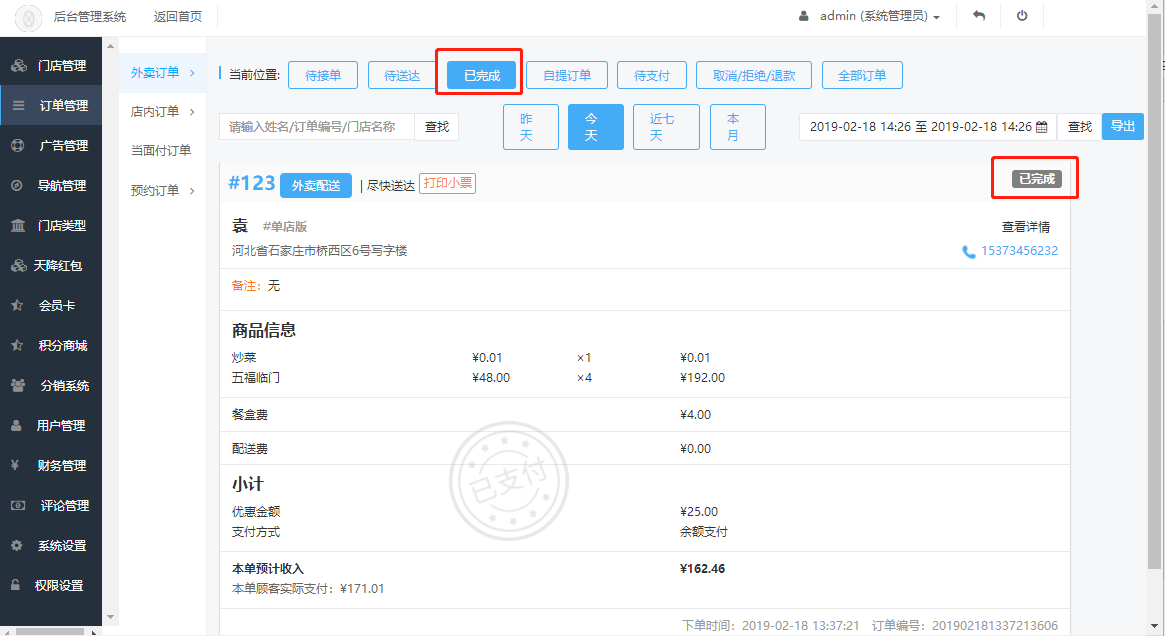Click the 会员卡 star icon

pos(17,305)
